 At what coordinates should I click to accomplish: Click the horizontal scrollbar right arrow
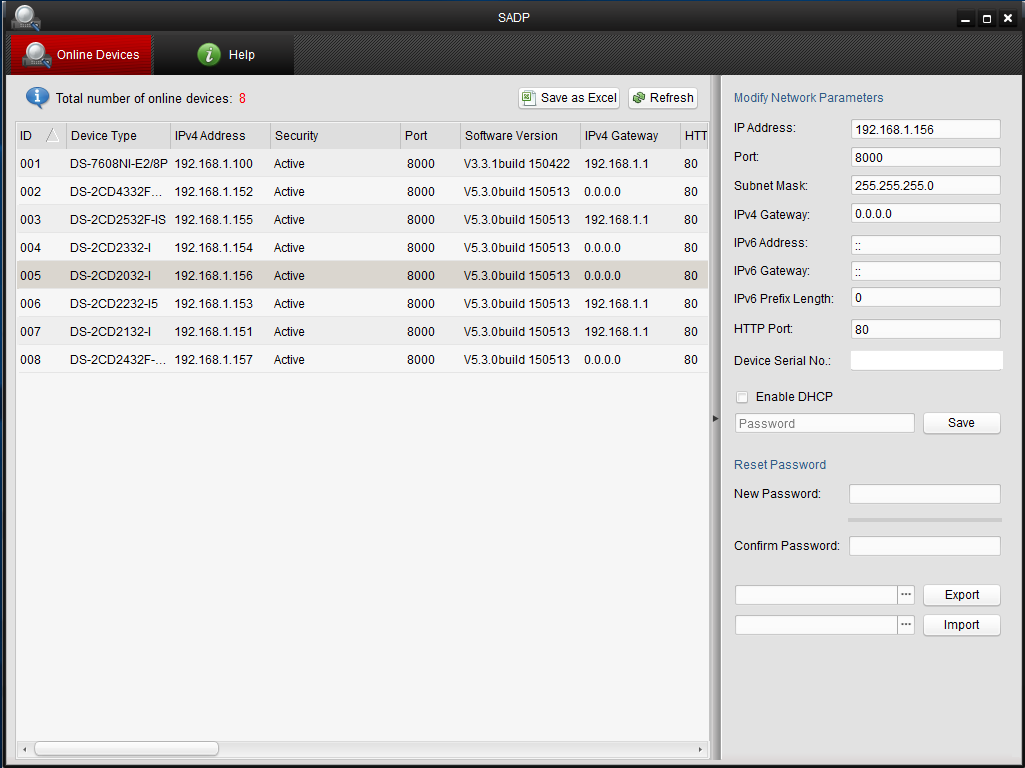click(700, 749)
